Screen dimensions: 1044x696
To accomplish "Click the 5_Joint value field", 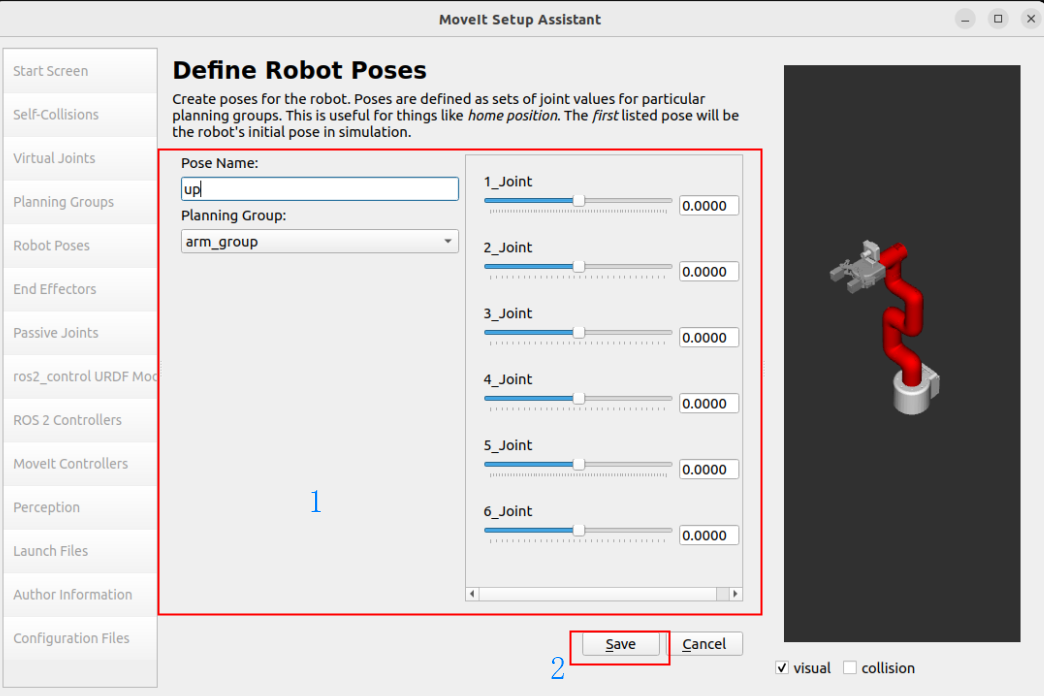I will click(x=709, y=470).
